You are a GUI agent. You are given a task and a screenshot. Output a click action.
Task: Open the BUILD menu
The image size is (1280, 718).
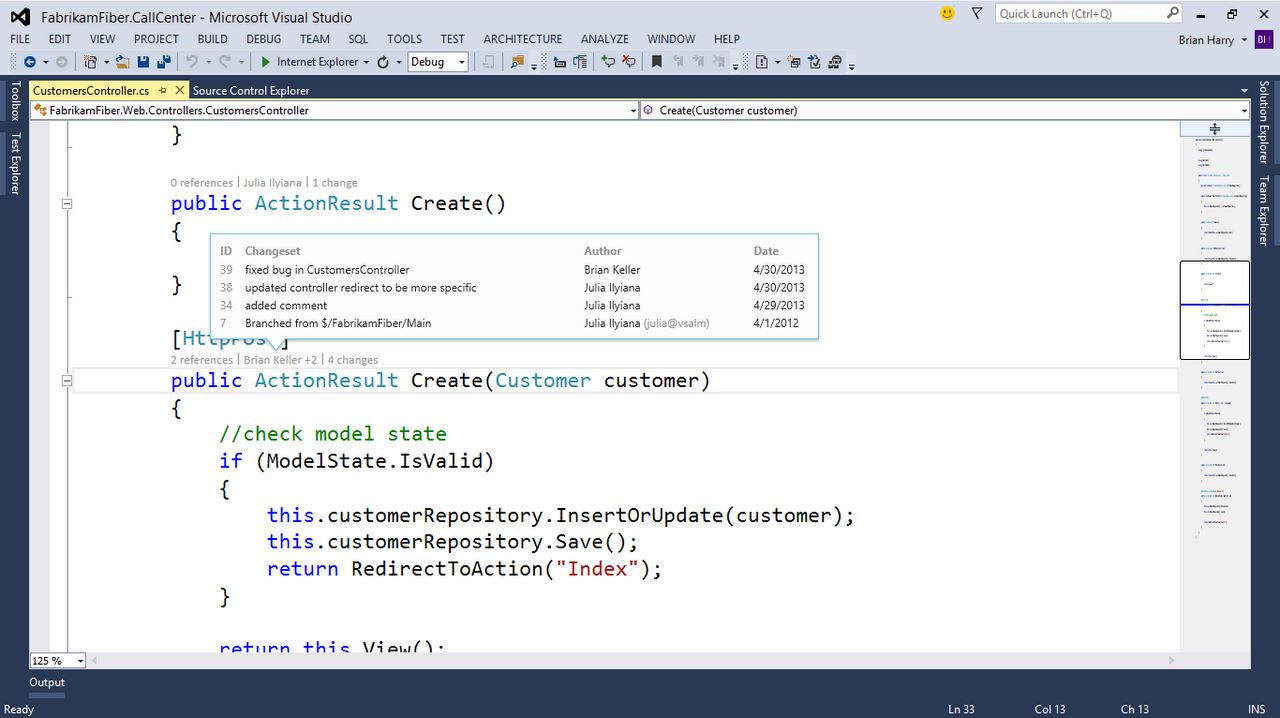click(212, 39)
